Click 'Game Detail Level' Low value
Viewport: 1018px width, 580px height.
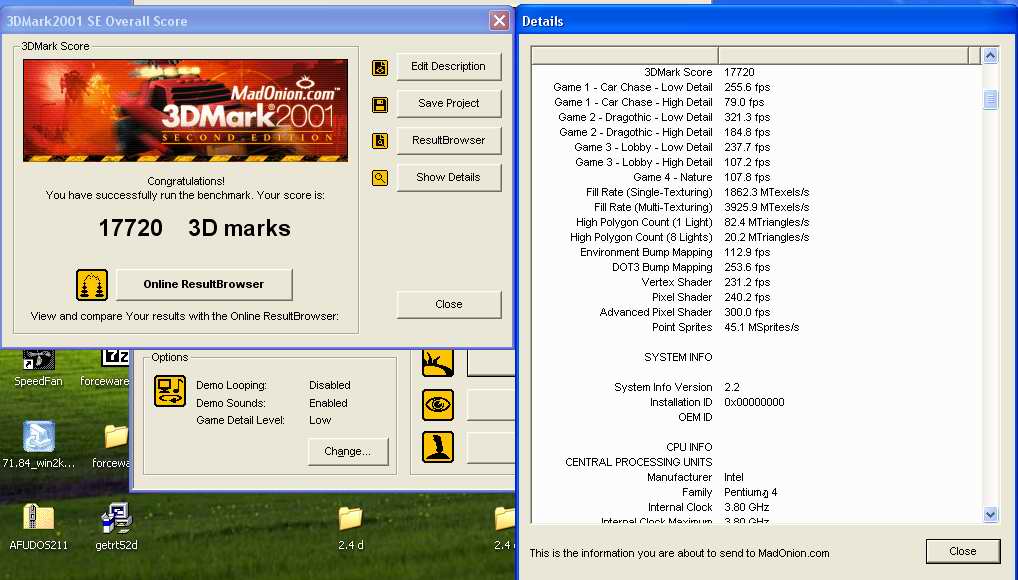(x=320, y=420)
